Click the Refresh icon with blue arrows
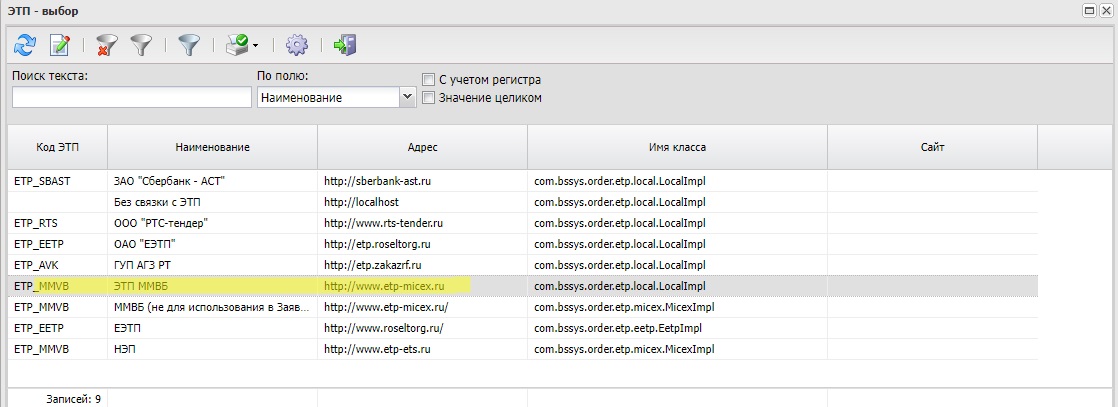 pos(25,45)
